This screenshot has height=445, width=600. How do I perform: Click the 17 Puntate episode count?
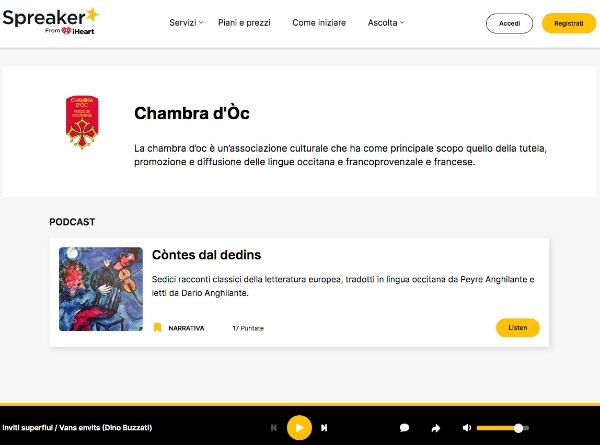point(248,328)
